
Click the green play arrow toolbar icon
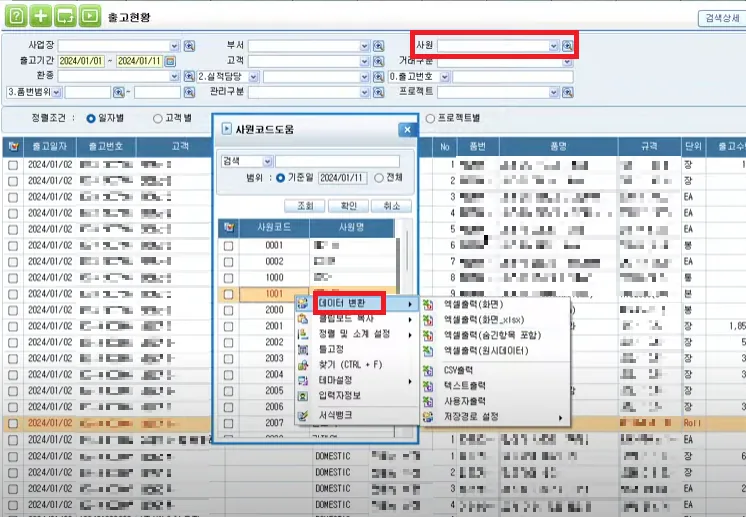[89, 17]
